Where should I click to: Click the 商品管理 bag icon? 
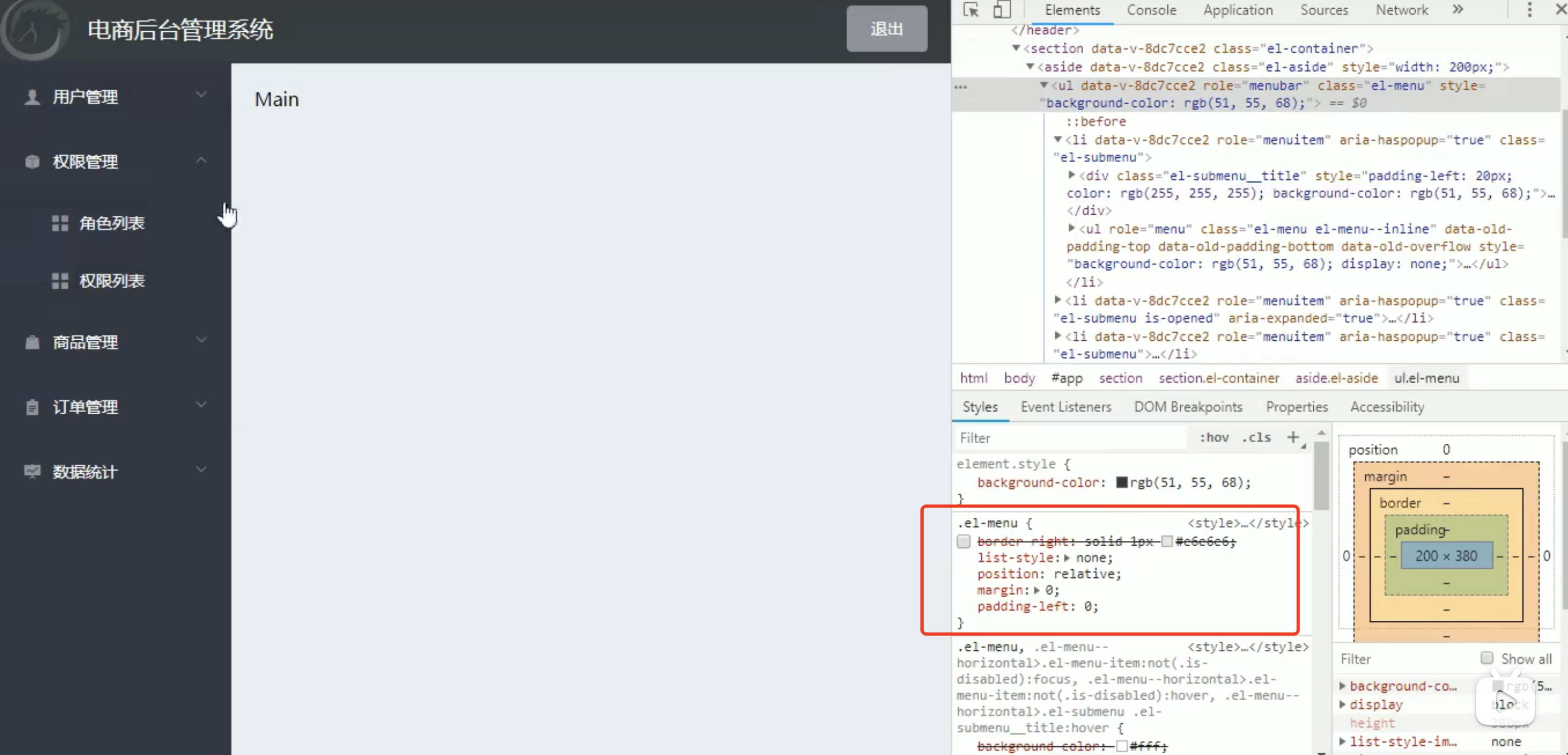[x=32, y=342]
